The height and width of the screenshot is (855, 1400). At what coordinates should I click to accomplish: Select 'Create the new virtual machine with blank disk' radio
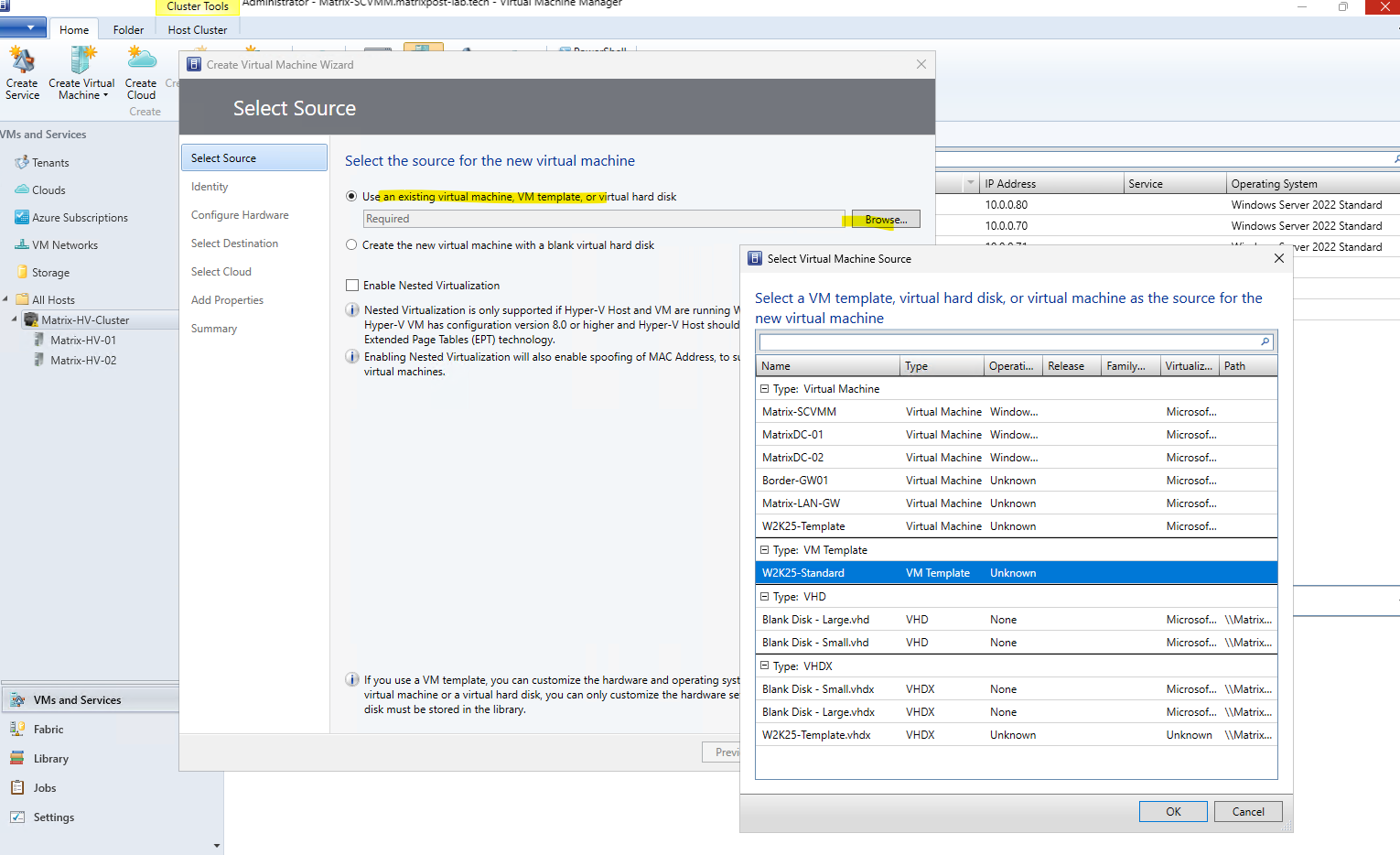pyautogui.click(x=351, y=245)
